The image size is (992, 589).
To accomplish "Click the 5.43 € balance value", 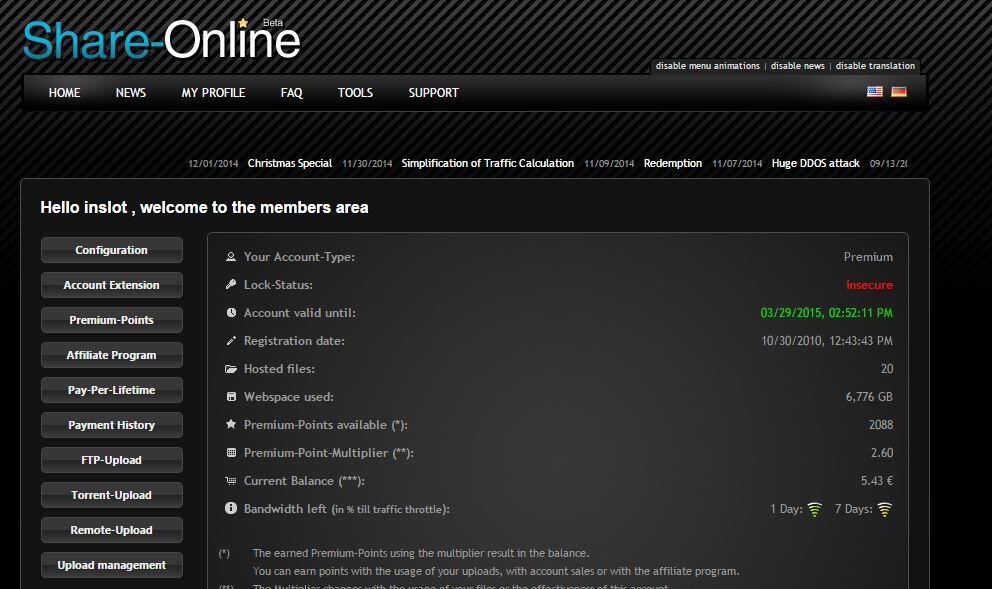I will 877,481.
